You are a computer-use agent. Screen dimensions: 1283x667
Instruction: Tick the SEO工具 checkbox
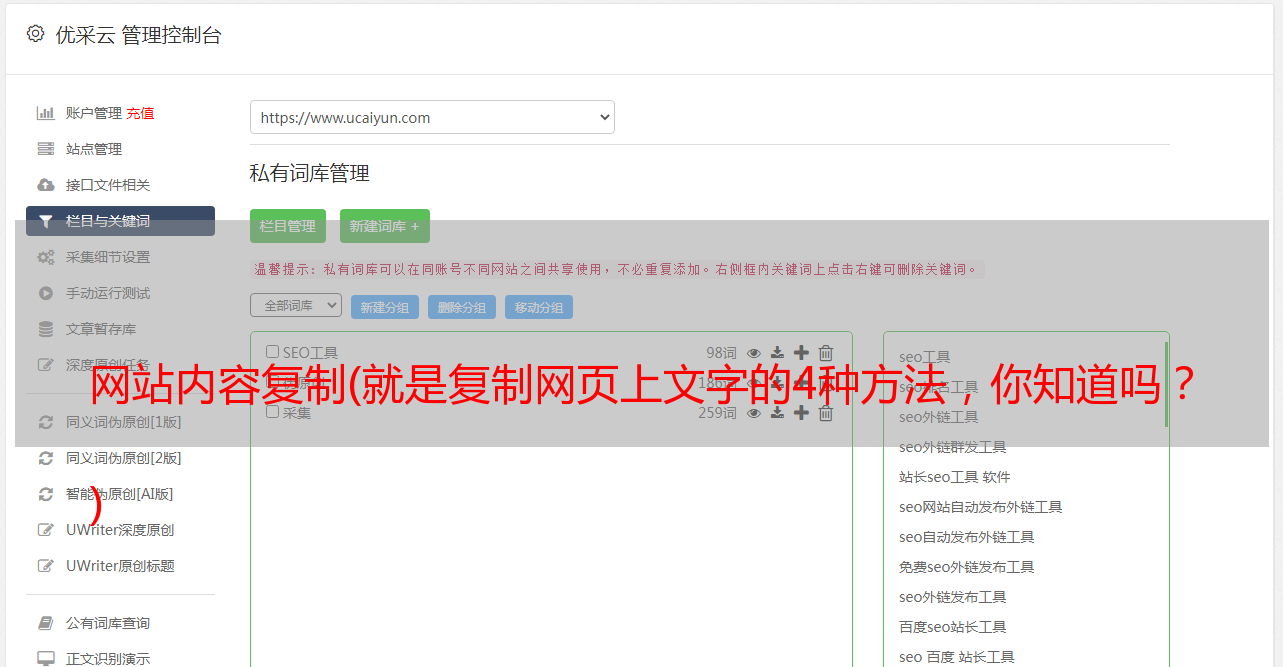(272, 352)
